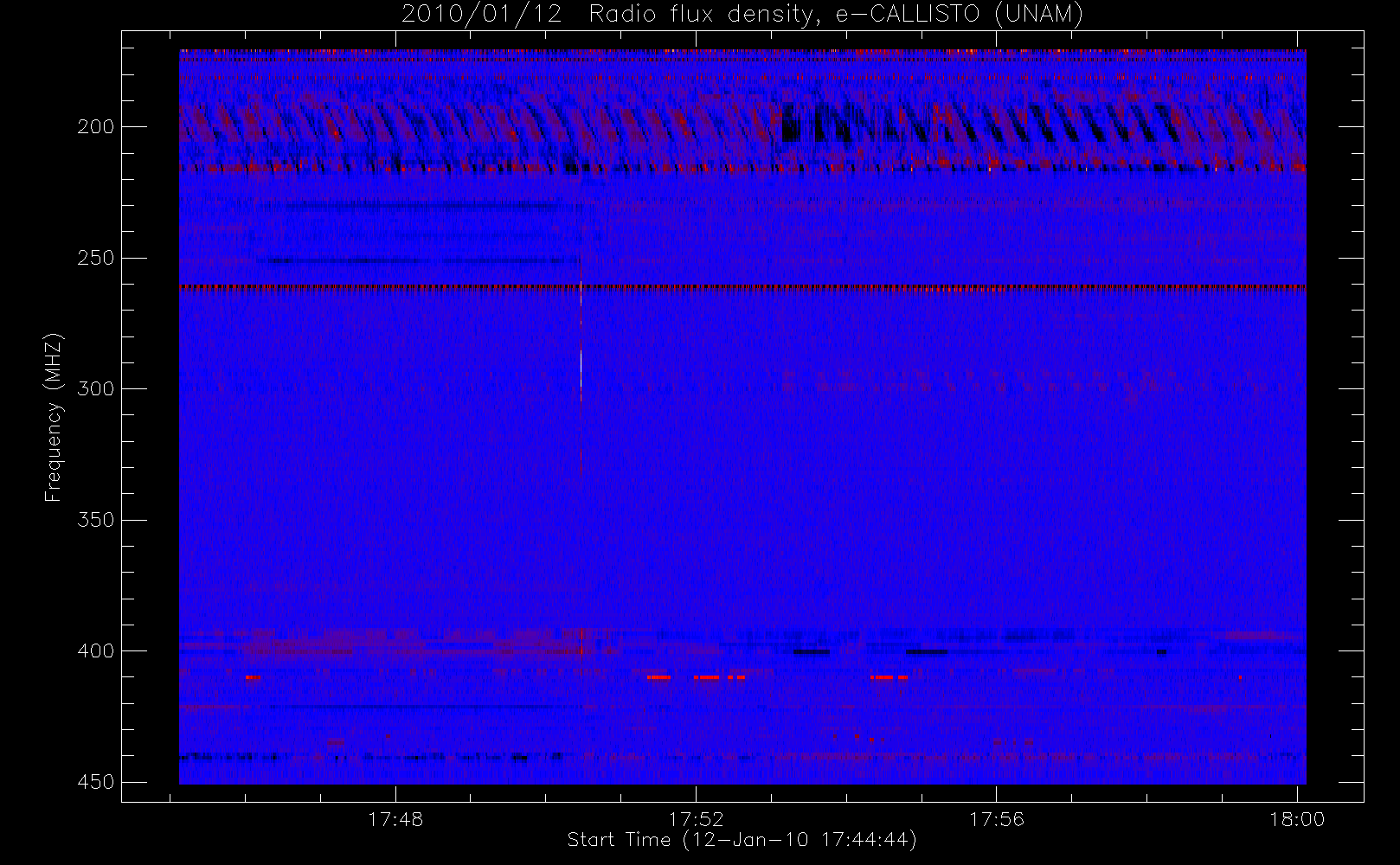
Task: Click the plot title '2010/01/12 Radio flux density'
Action: pyautogui.click(x=742, y=15)
